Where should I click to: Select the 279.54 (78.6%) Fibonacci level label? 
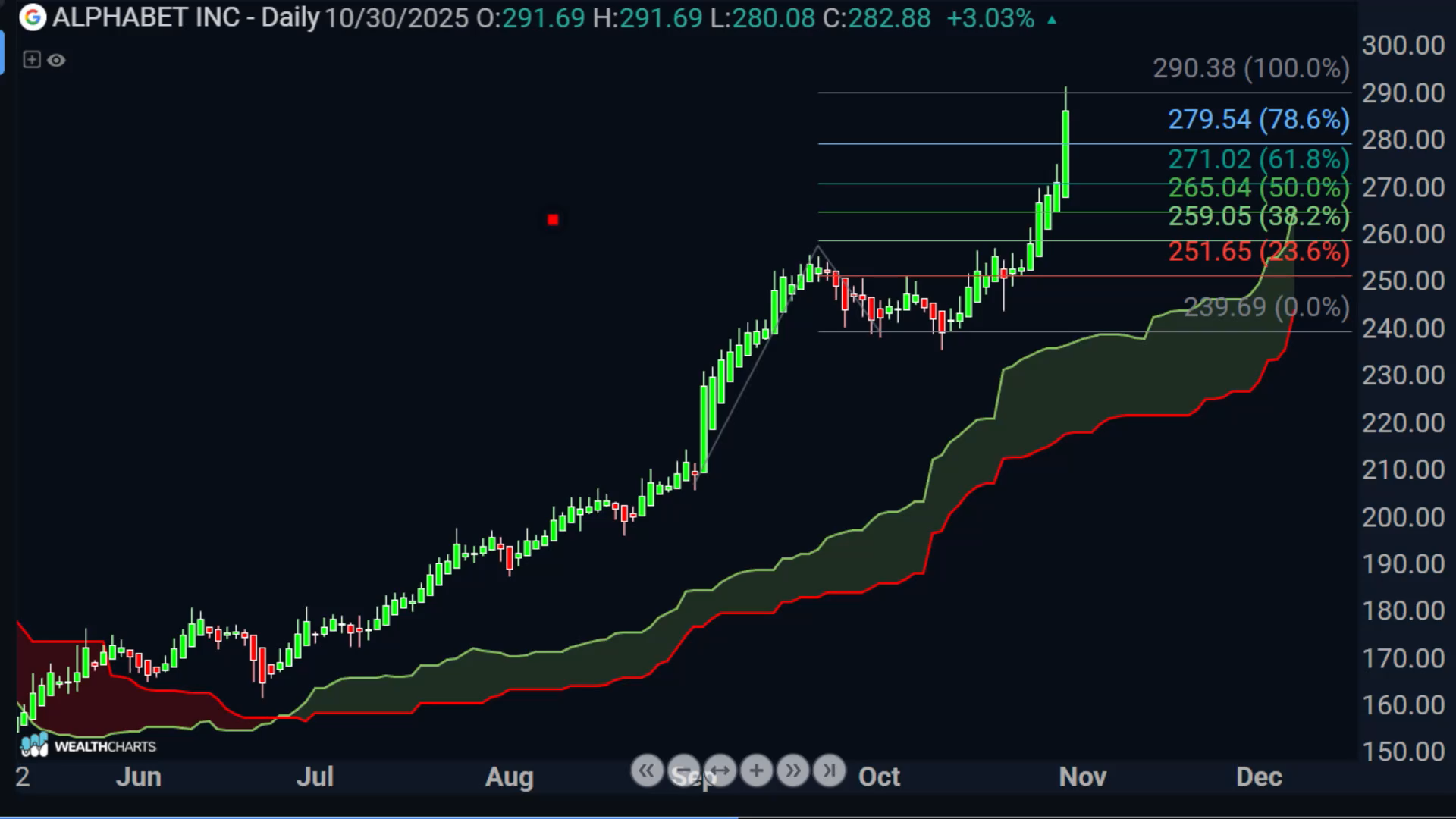(1257, 120)
